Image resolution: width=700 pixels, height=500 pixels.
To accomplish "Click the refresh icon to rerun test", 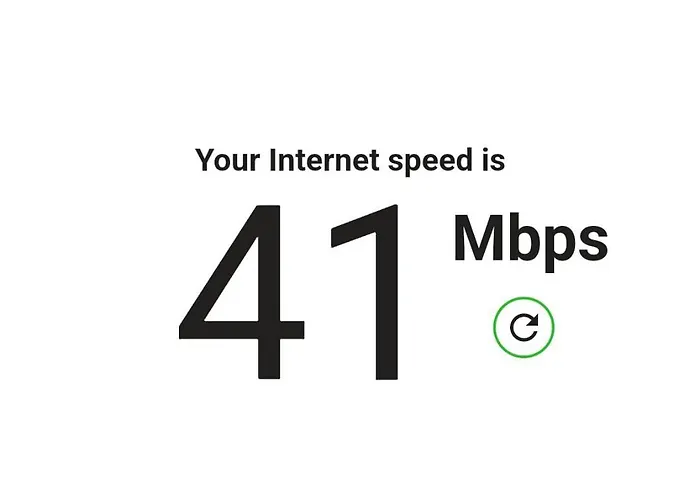I will tap(524, 327).
